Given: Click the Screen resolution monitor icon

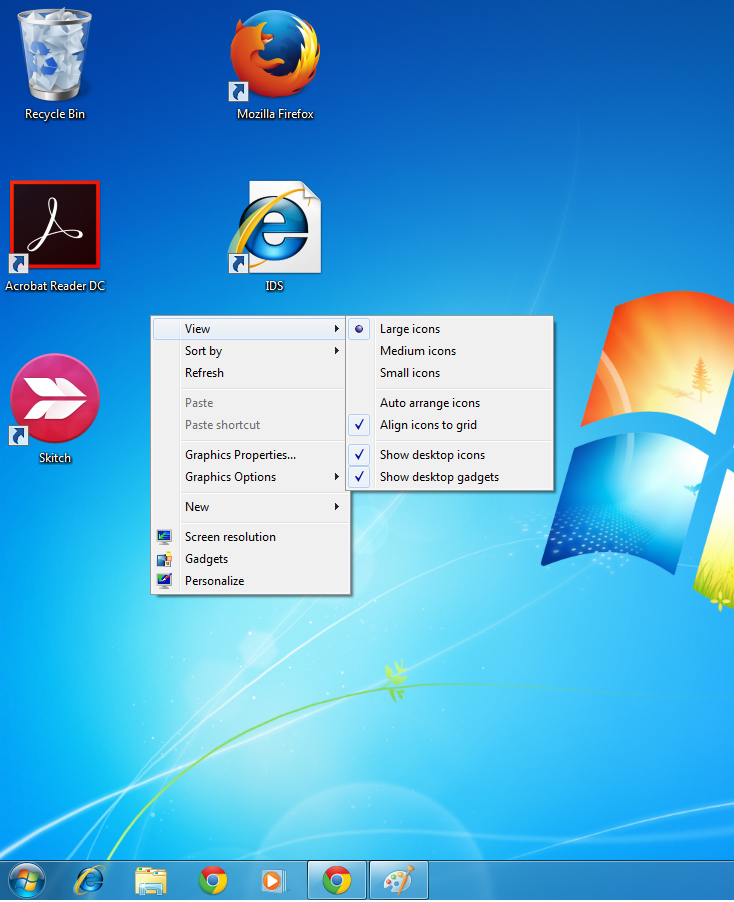Looking at the screenshot, I should (164, 537).
